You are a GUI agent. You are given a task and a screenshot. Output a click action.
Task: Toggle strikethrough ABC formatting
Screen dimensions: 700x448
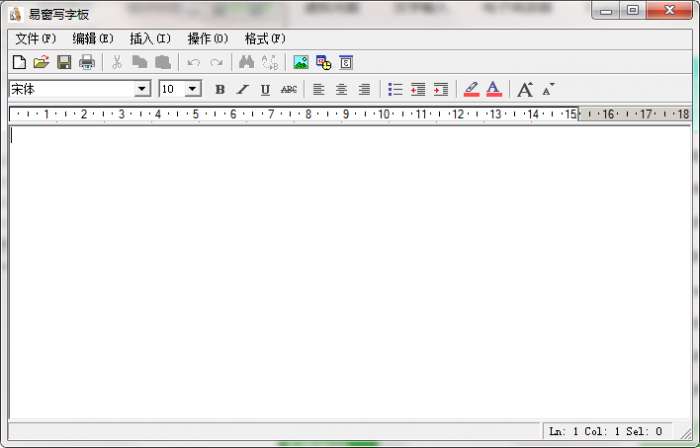(289, 90)
